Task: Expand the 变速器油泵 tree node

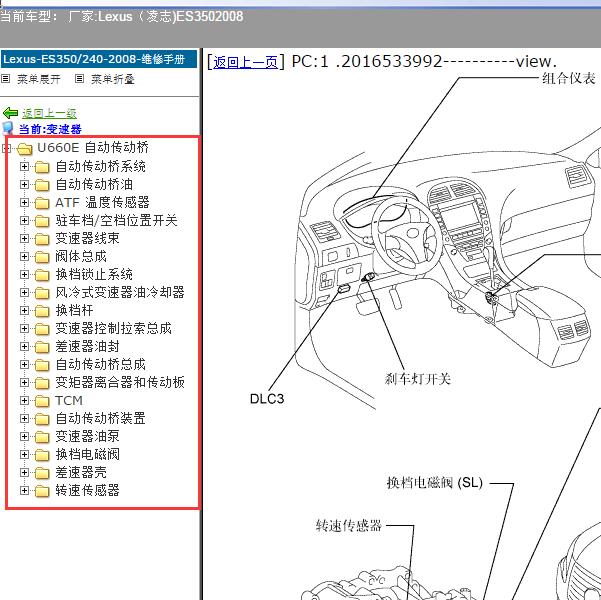Action: click(x=25, y=437)
